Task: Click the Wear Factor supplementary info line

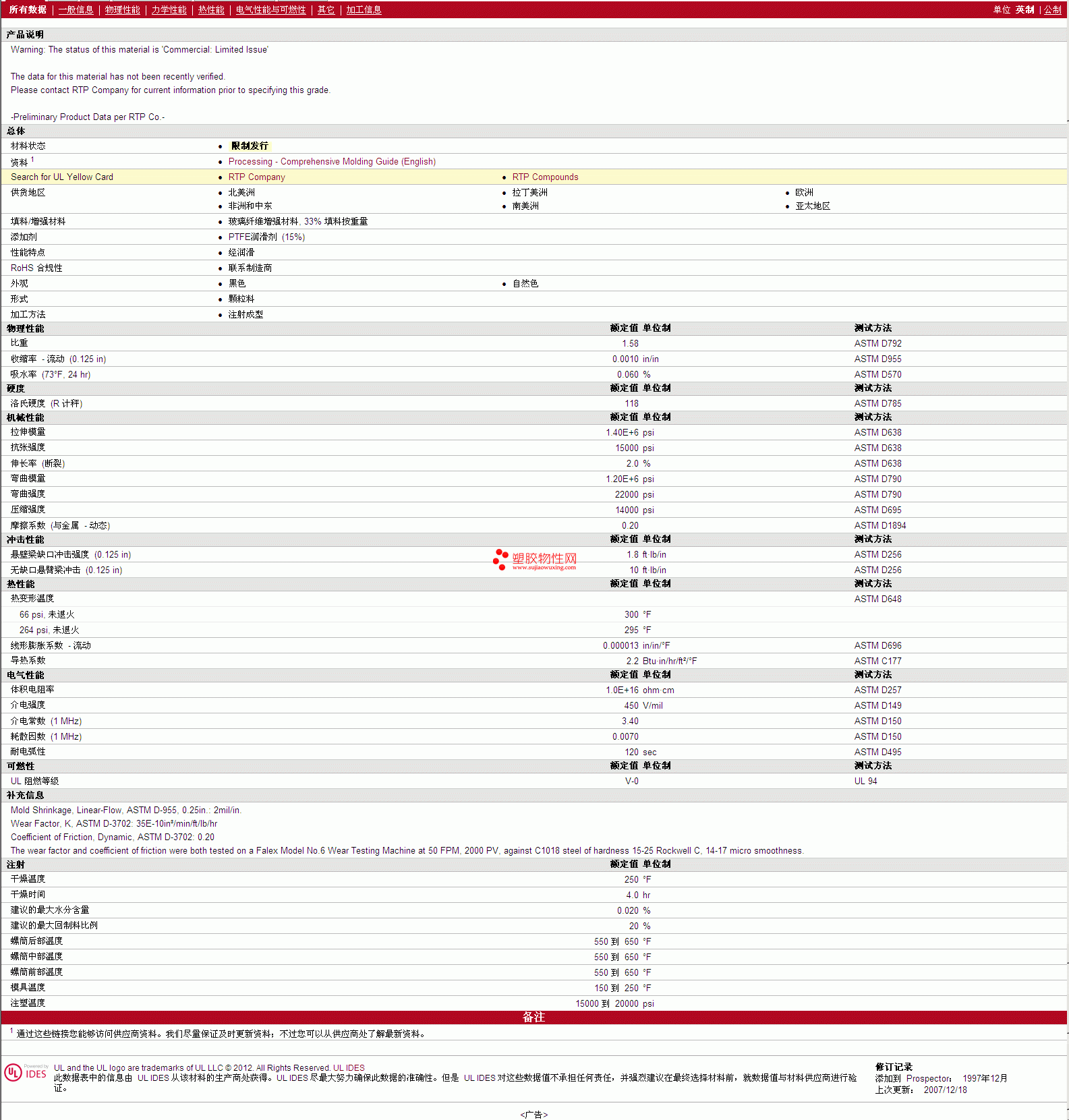Action: click(114, 823)
